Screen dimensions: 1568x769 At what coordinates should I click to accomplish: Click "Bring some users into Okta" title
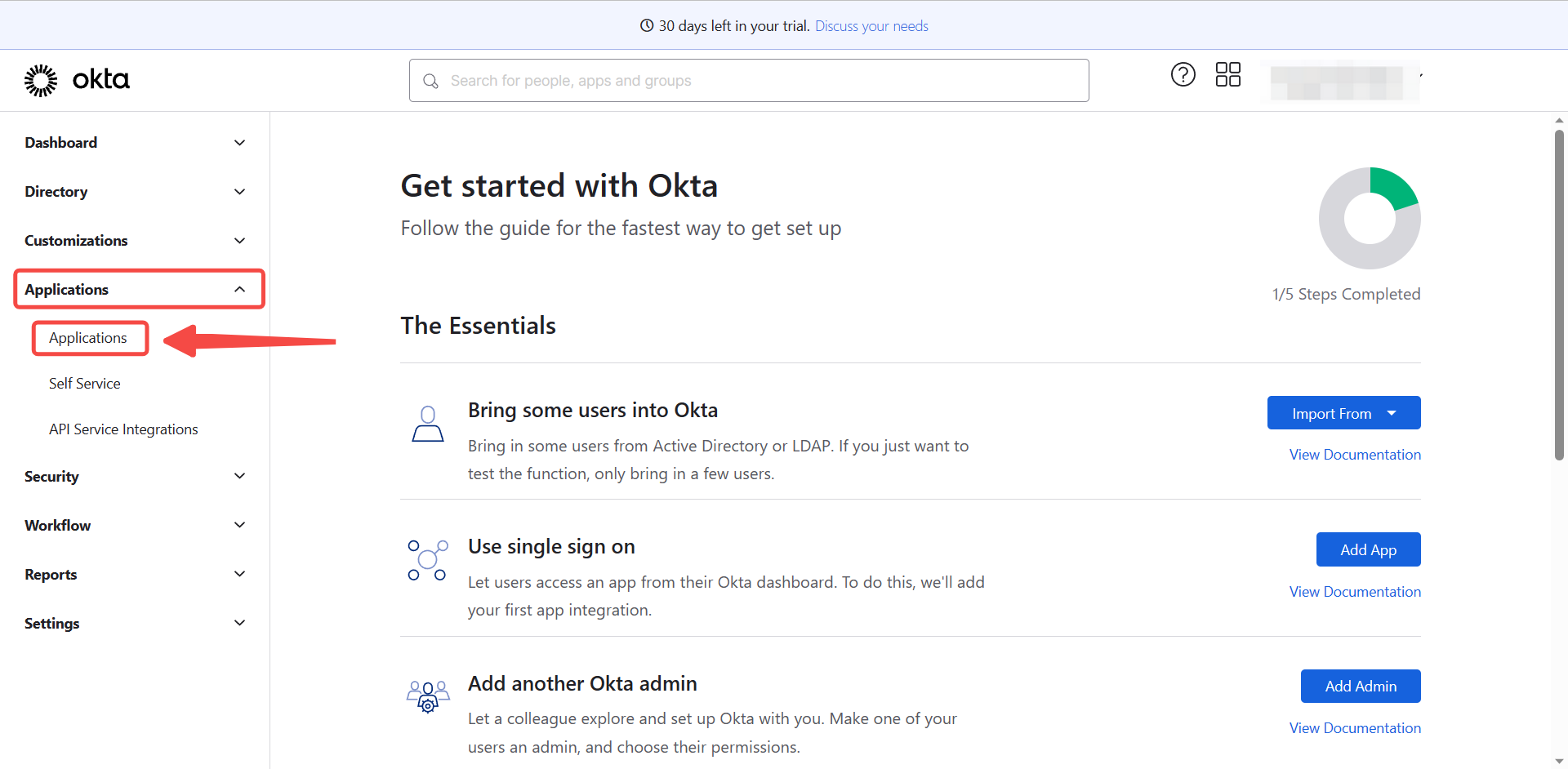593,411
